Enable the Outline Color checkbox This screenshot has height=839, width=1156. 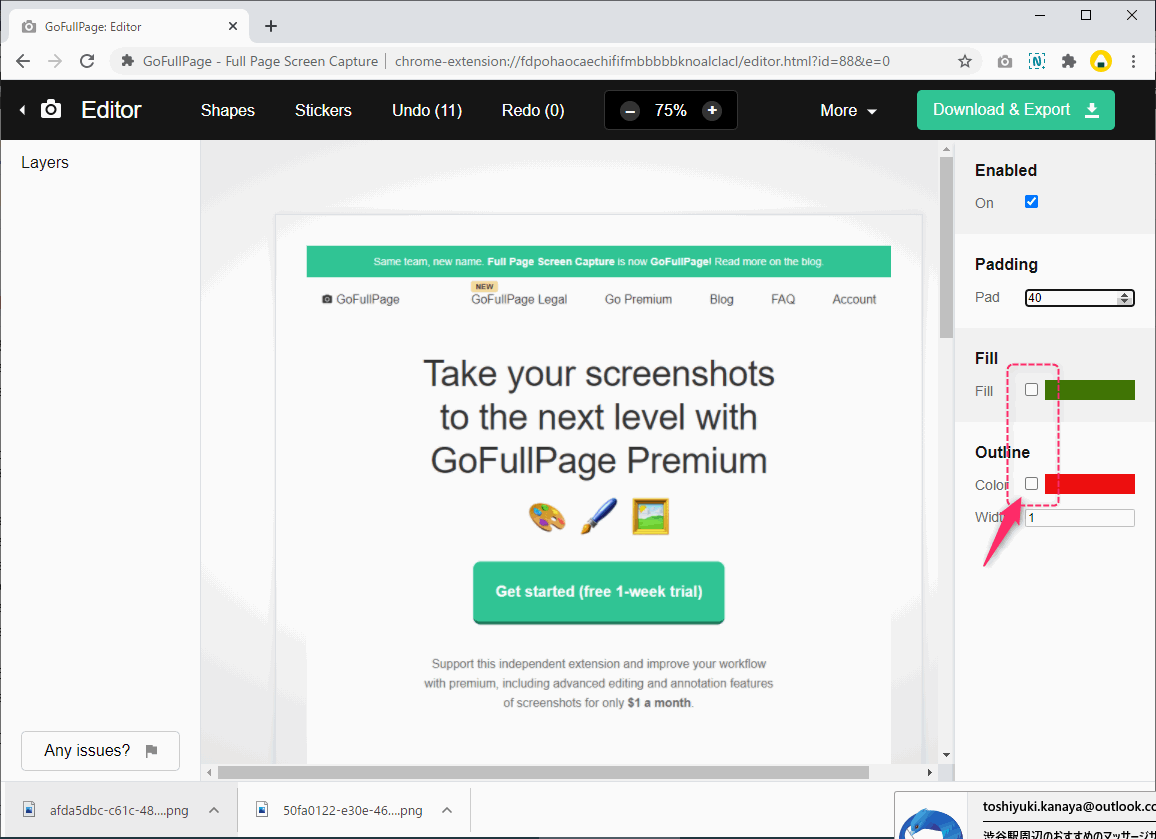pyautogui.click(x=1031, y=484)
